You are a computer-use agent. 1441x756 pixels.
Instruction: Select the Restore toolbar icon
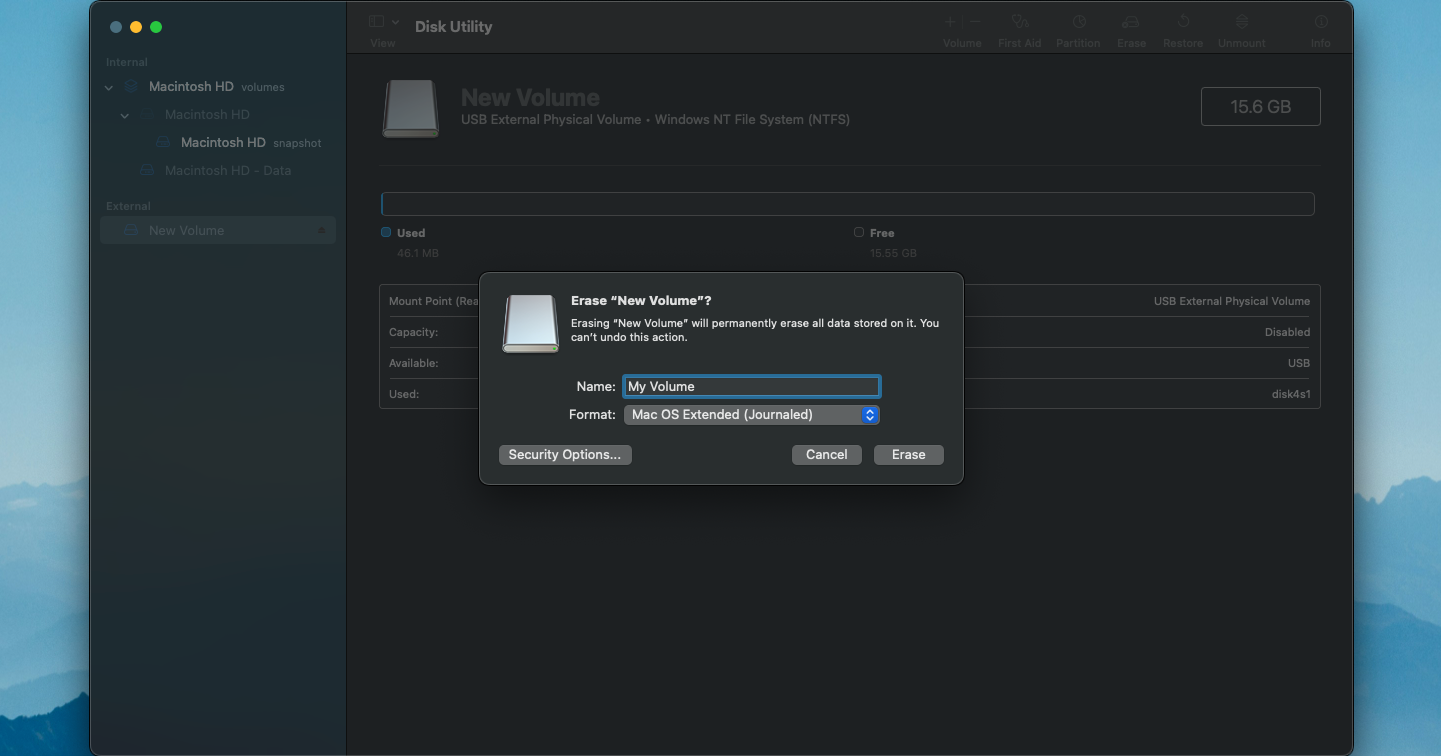[x=1183, y=25]
